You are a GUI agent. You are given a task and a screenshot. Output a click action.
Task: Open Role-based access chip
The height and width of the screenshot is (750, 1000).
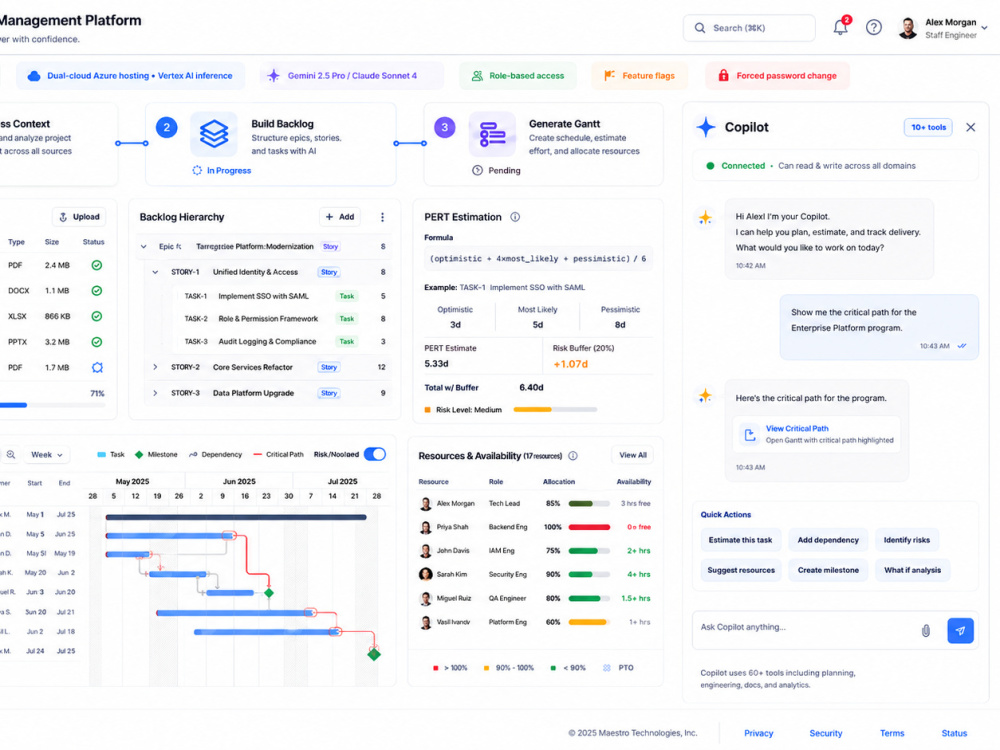pos(518,76)
